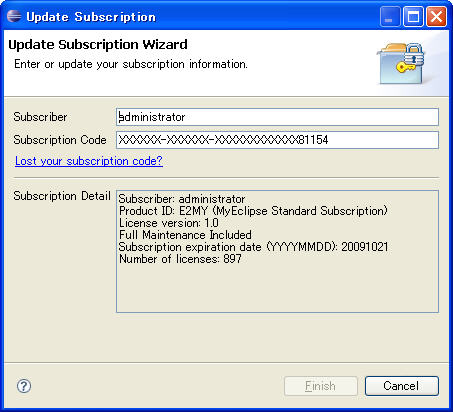The height and width of the screenshot is (412, 453).
Task: Click the Subscription Detail label
Action: [62, 196]
